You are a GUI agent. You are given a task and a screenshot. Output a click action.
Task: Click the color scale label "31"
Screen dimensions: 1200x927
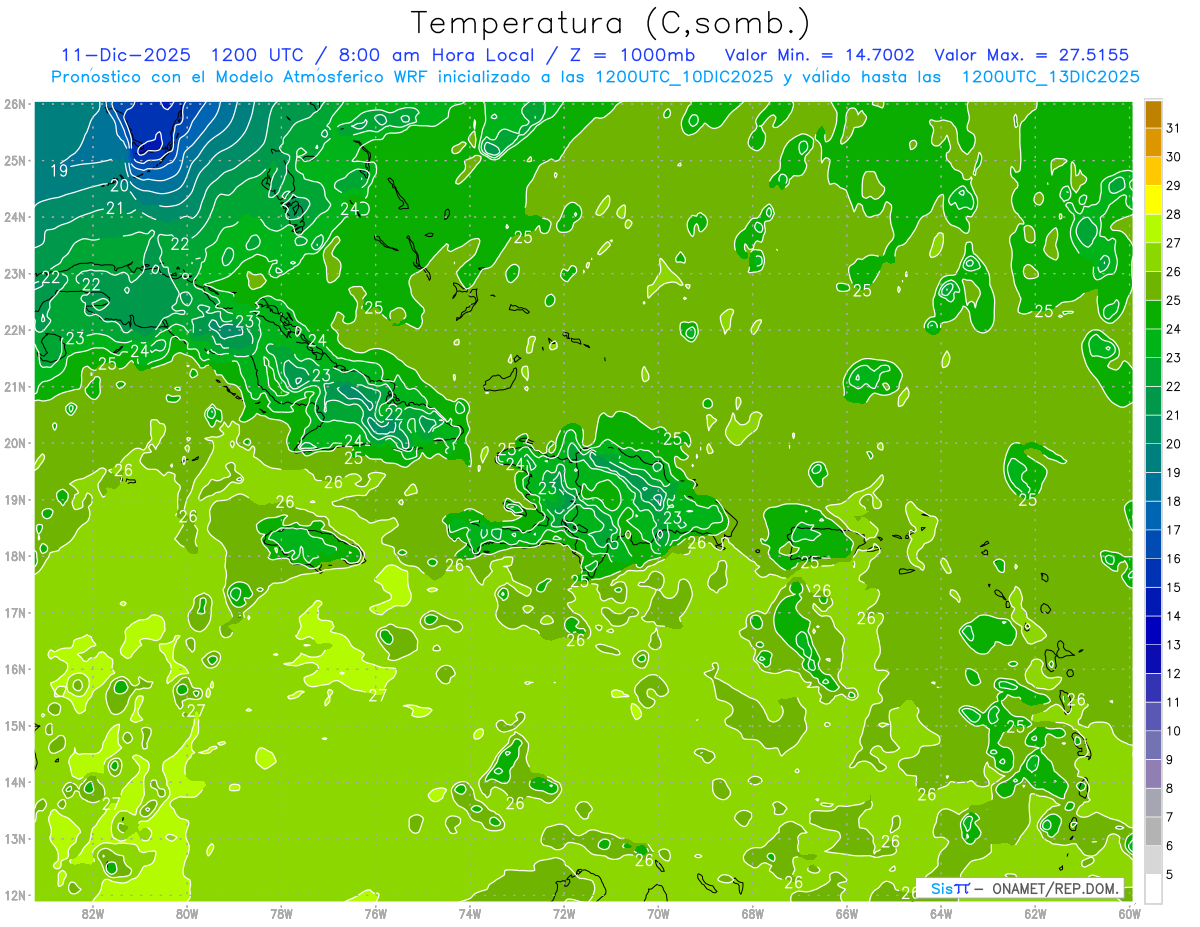1173,128
